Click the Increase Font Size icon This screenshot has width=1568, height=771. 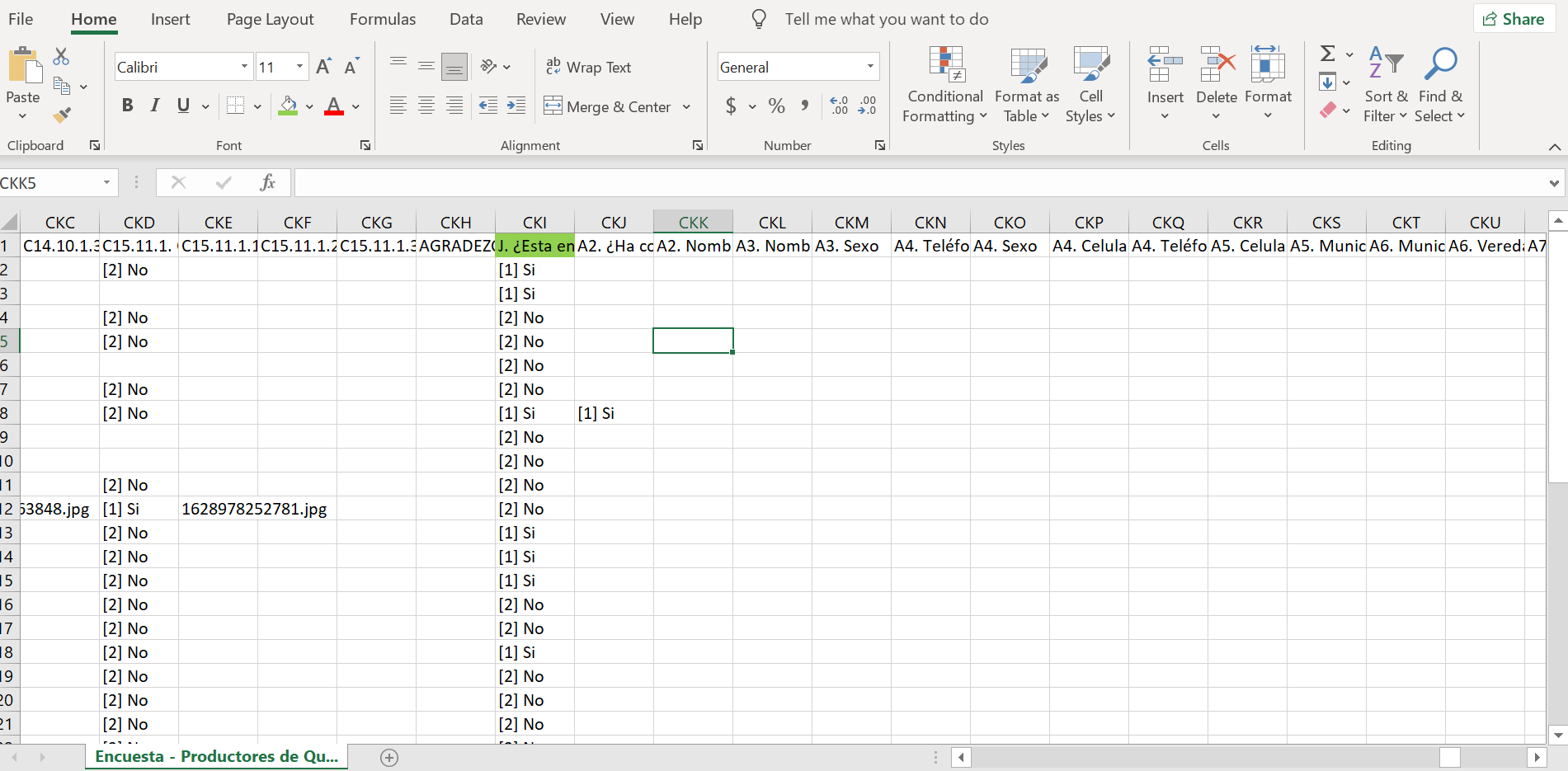pyautogui.click(x=323, y=67)
